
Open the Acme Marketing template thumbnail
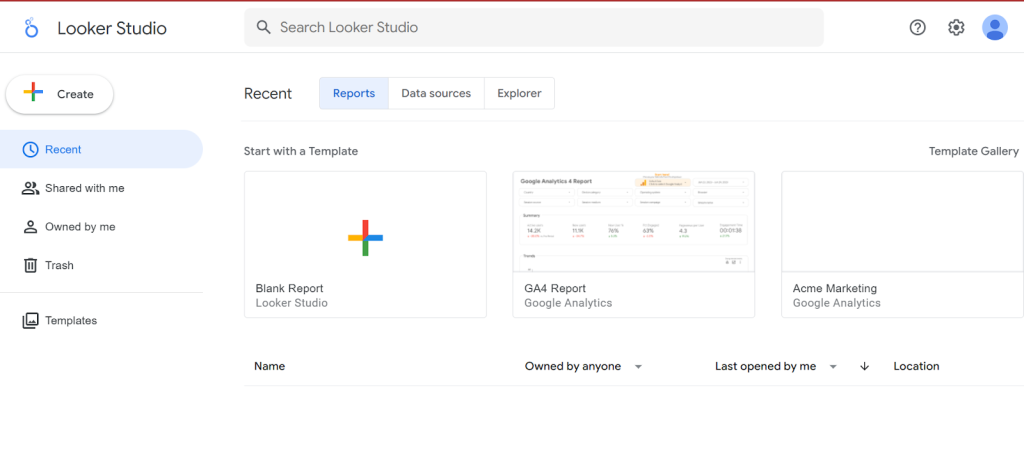point(902,221)
